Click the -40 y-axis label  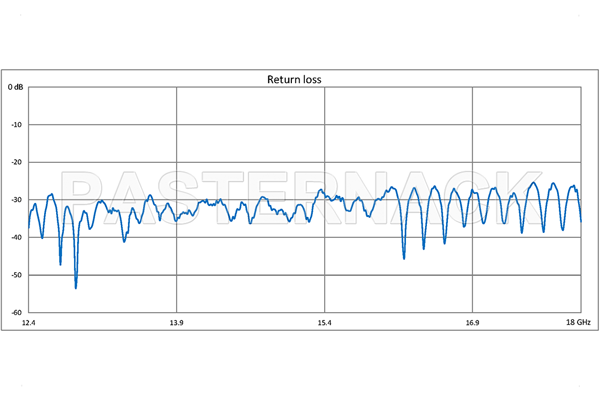(x=16, y=238)
